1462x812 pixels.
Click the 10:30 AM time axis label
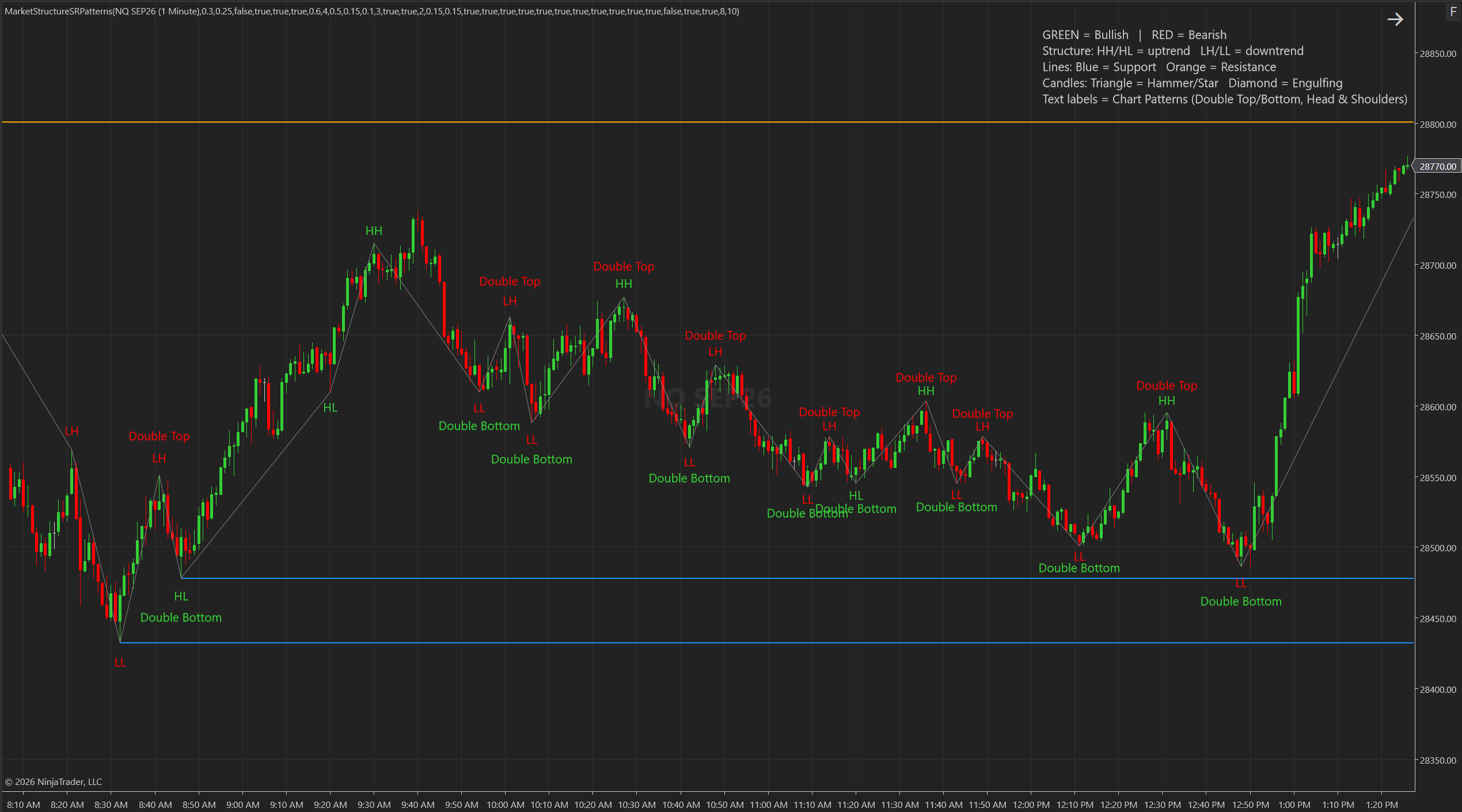(637, 805)
